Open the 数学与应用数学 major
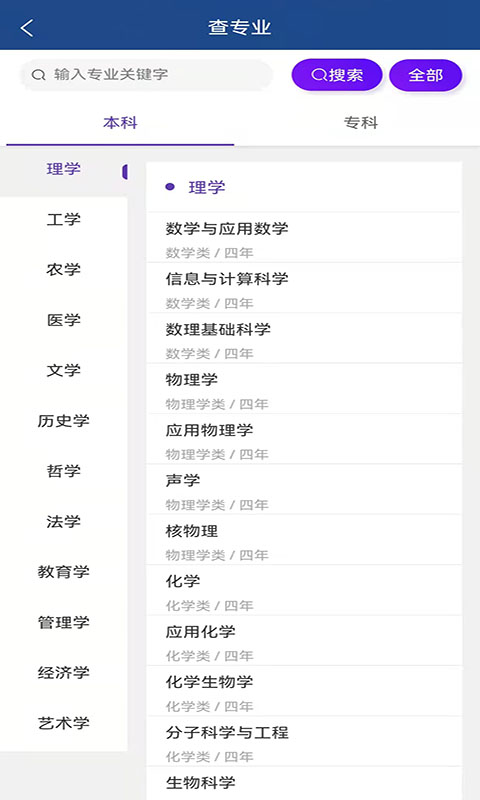480x800 pixels. click(x=304, y=238)
